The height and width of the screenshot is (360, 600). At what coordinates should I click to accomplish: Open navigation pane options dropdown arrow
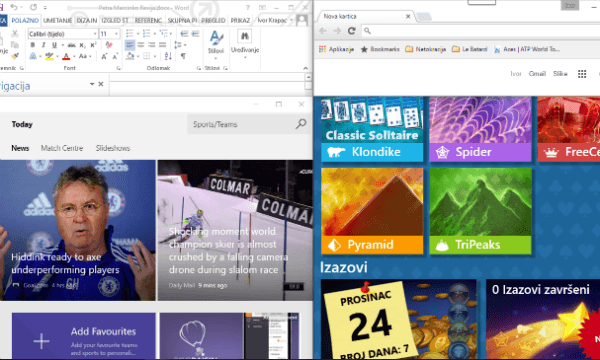(x=92, y=84)
